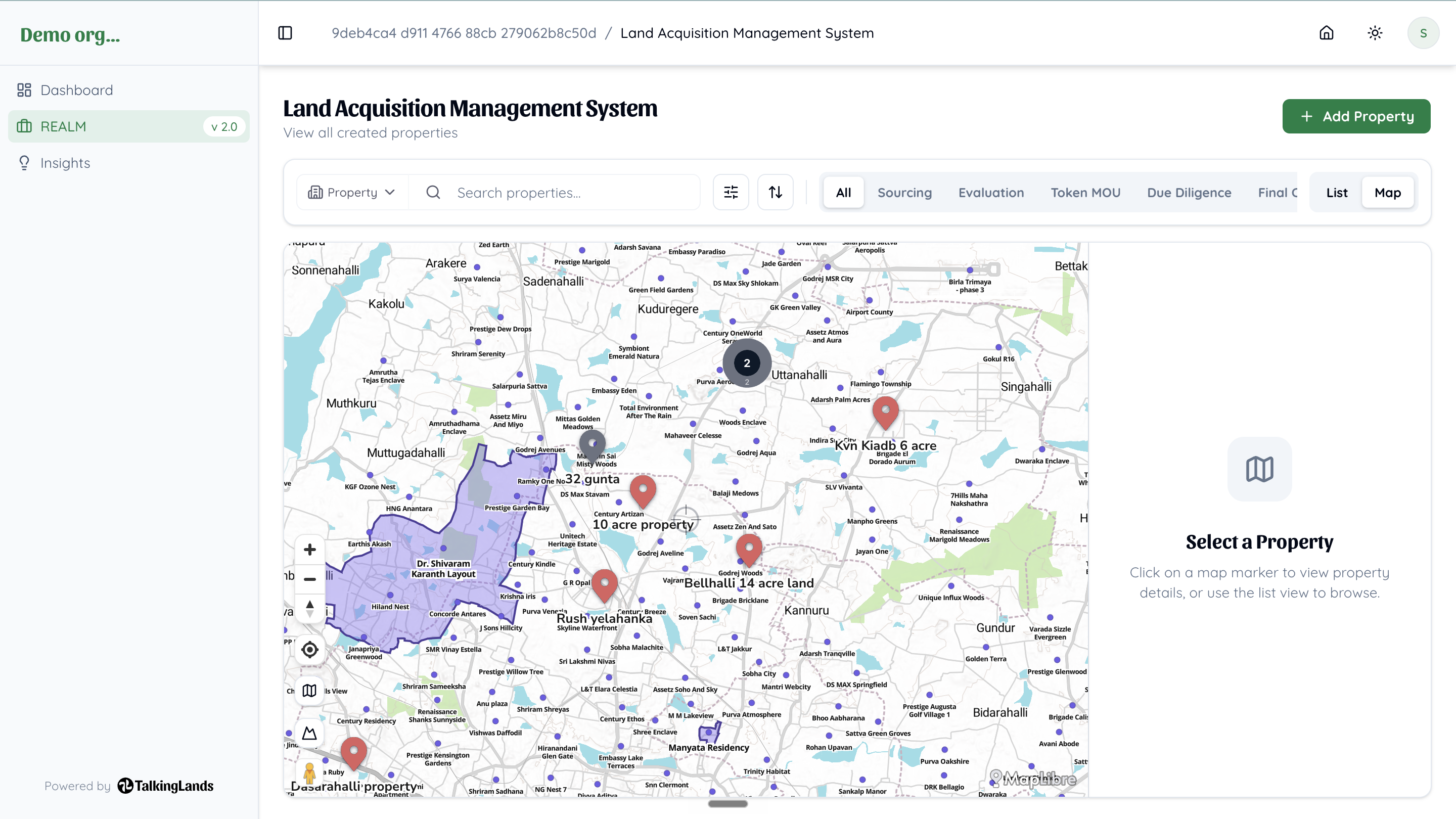The image size is (1456, 819).
Task: Select the All stage tab
Action: [843, 192]
